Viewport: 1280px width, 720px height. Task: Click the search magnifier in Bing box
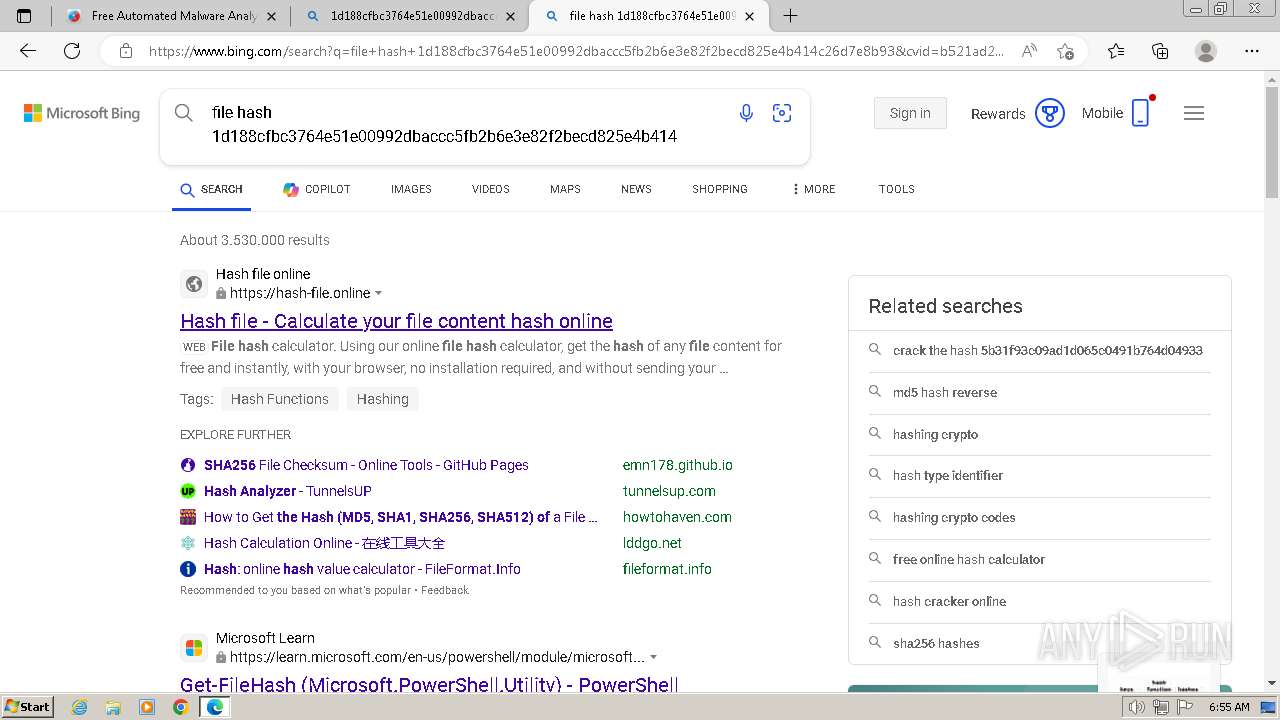[x=183, y=113]
